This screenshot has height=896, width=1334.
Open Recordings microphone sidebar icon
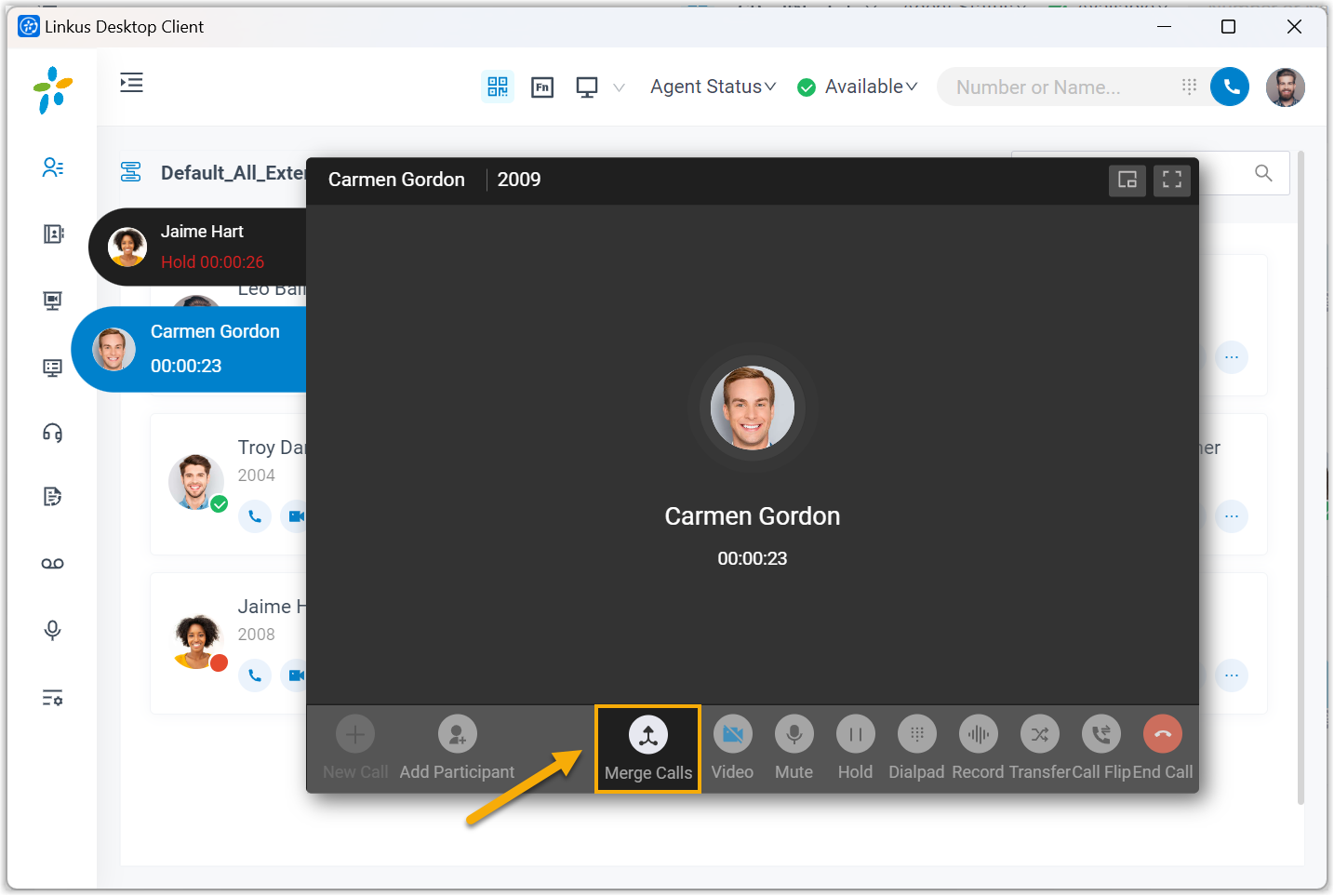coord(53,631)
